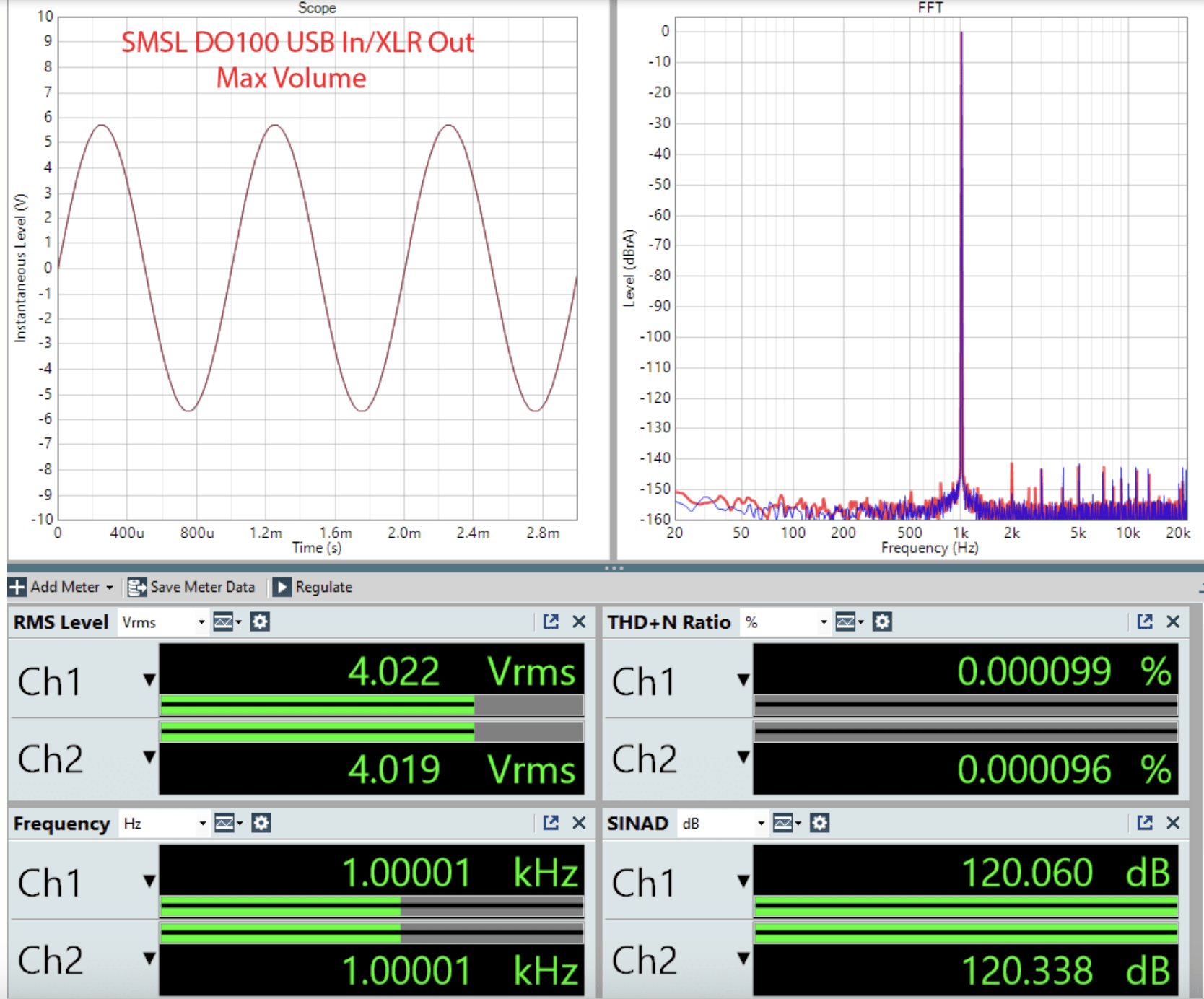Screen dimensions: 1204x999
Task: Expand Frequency Ch2 channel arrow
Action: point(149,959)
